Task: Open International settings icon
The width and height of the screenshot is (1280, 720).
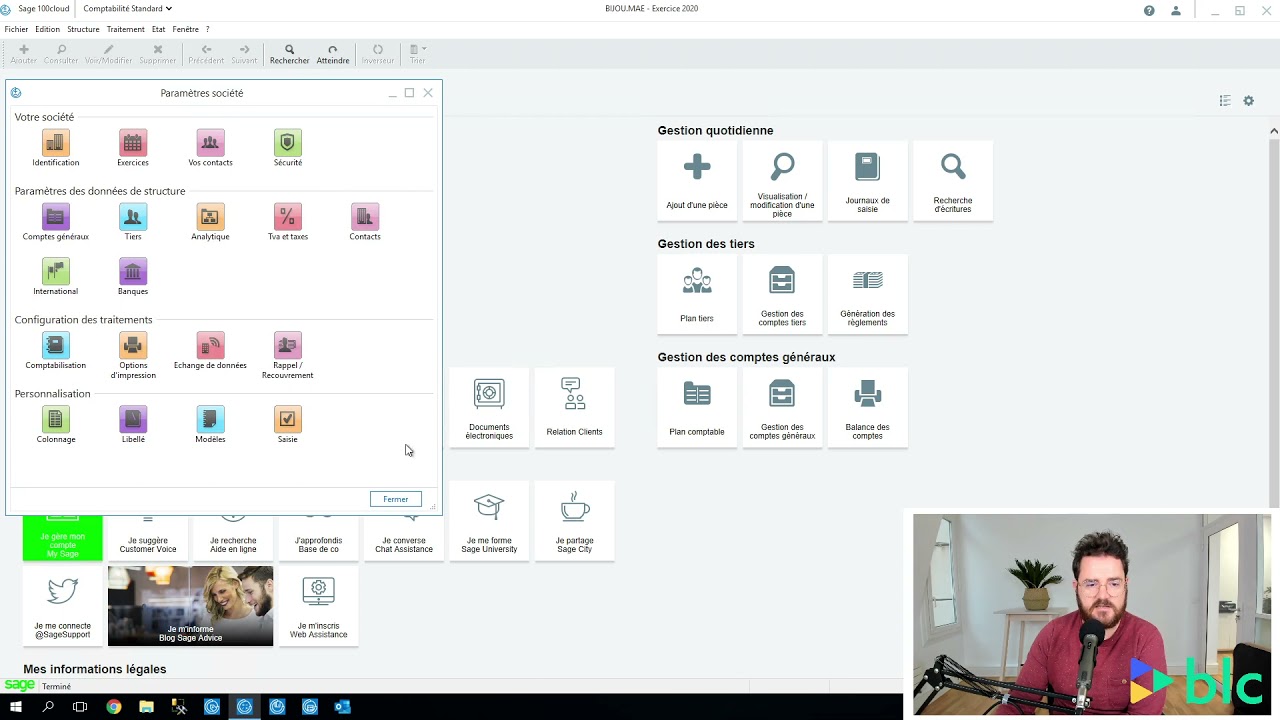Action: (56, 272)
